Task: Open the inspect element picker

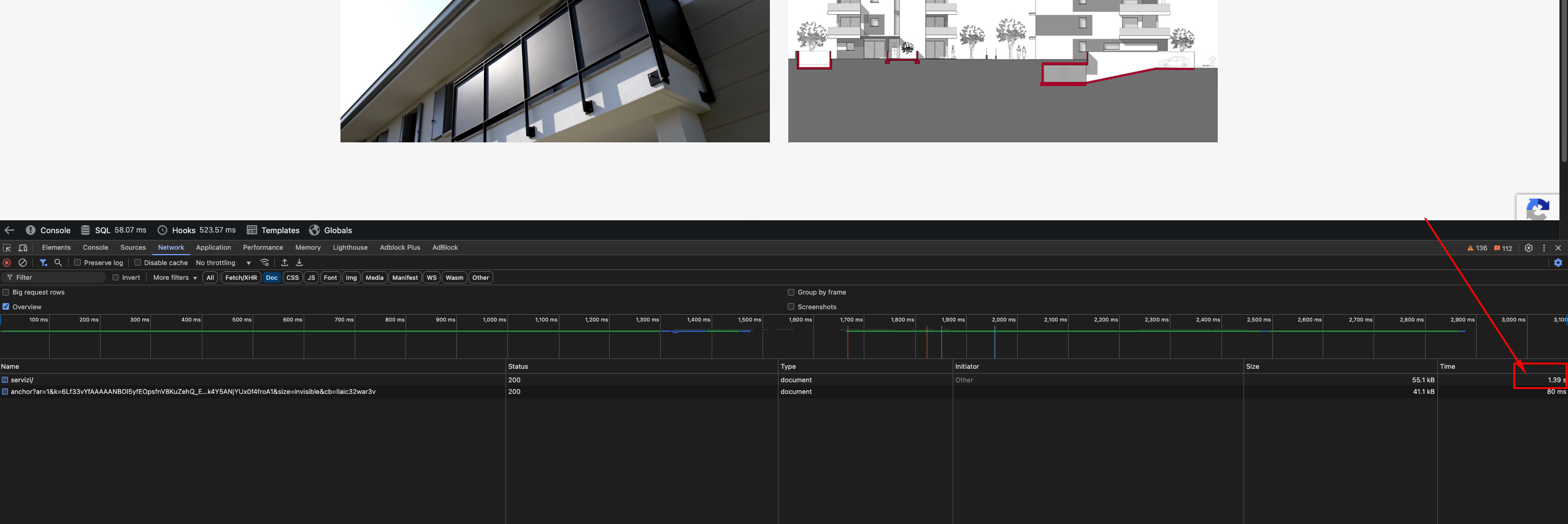Action: pos(7,248)
